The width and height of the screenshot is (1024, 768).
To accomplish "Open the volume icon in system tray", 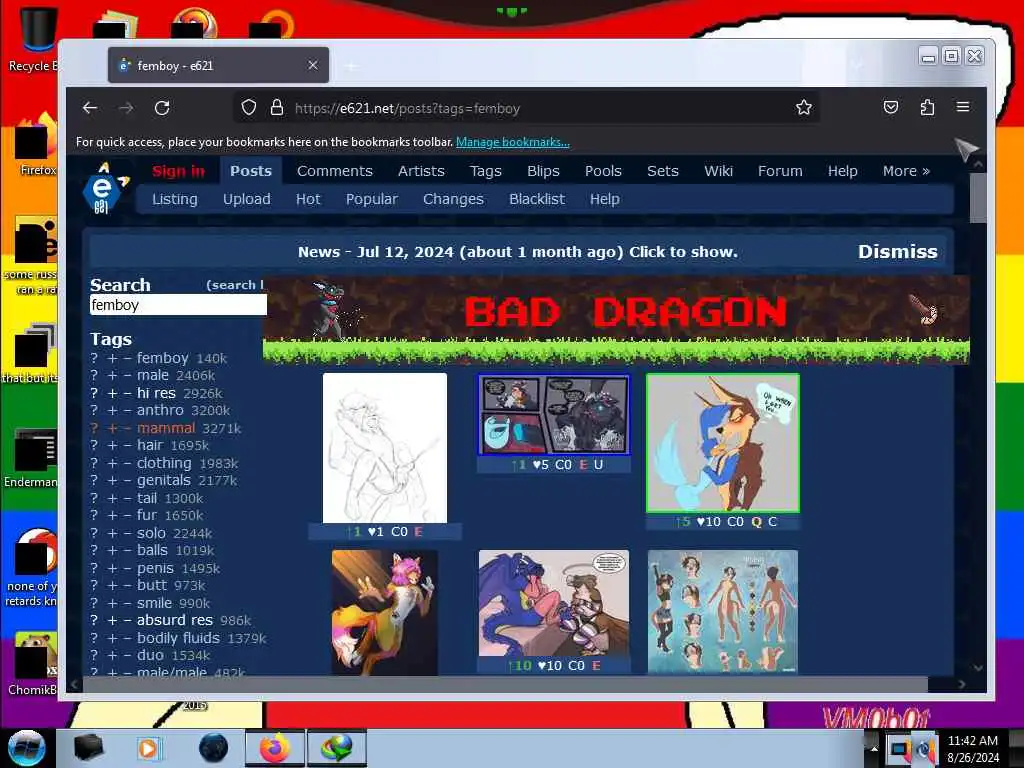I will [x=925, y=749].
